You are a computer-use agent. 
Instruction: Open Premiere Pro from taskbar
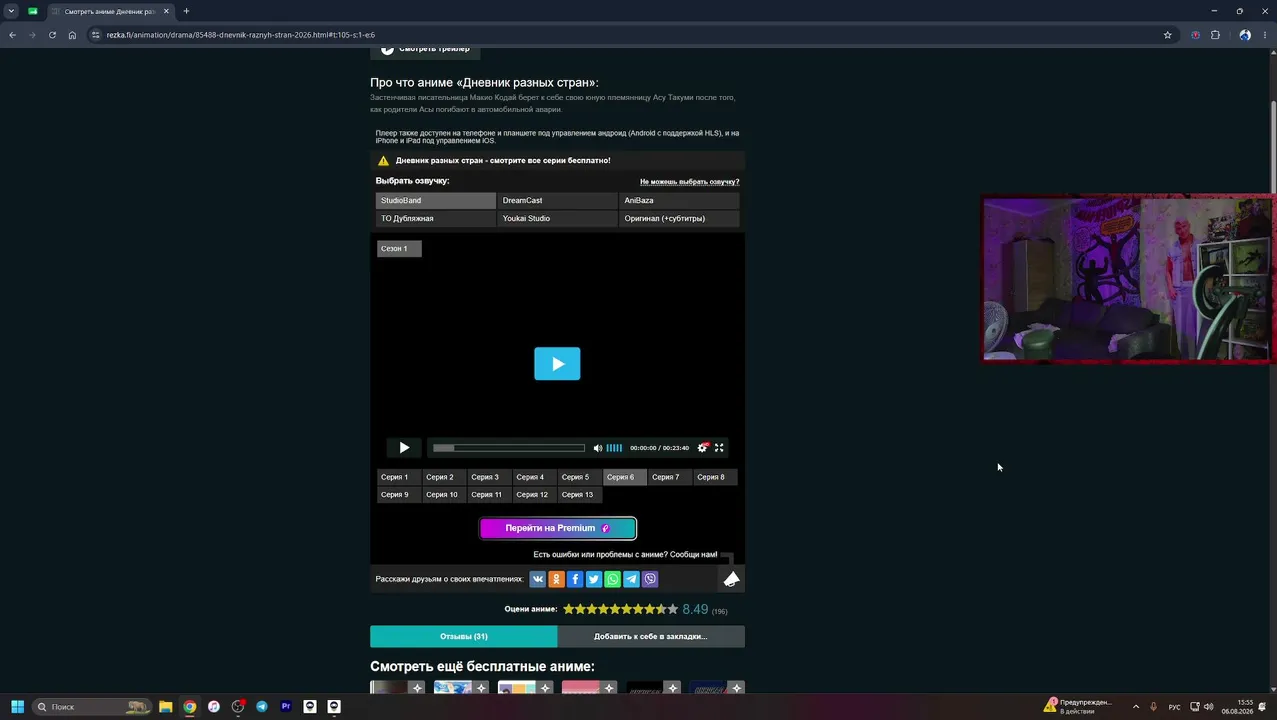tap(286, 707)
